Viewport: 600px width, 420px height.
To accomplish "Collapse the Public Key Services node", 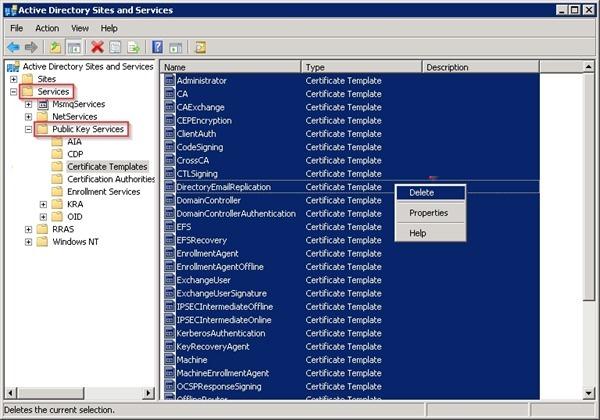I will (x=28, y=130).
